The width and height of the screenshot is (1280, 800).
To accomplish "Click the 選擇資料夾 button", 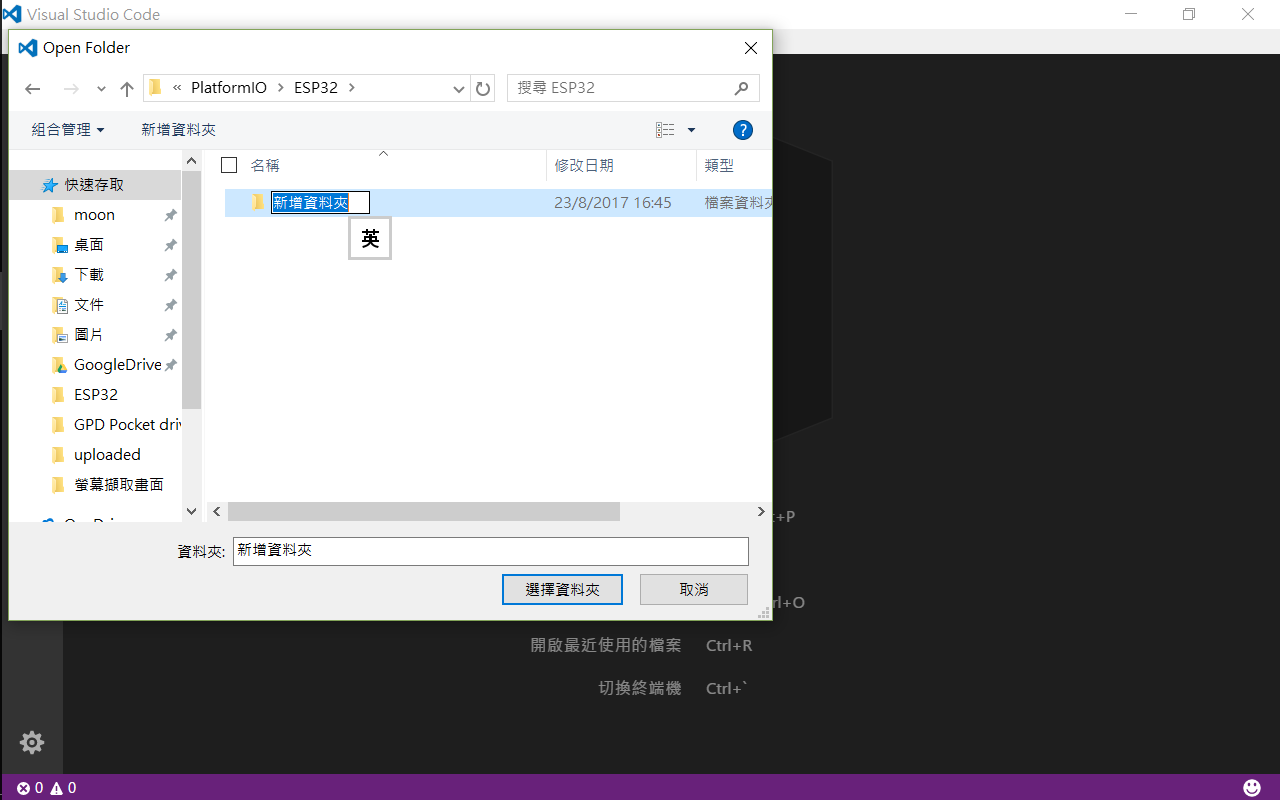I will click(x=562, y=589).
